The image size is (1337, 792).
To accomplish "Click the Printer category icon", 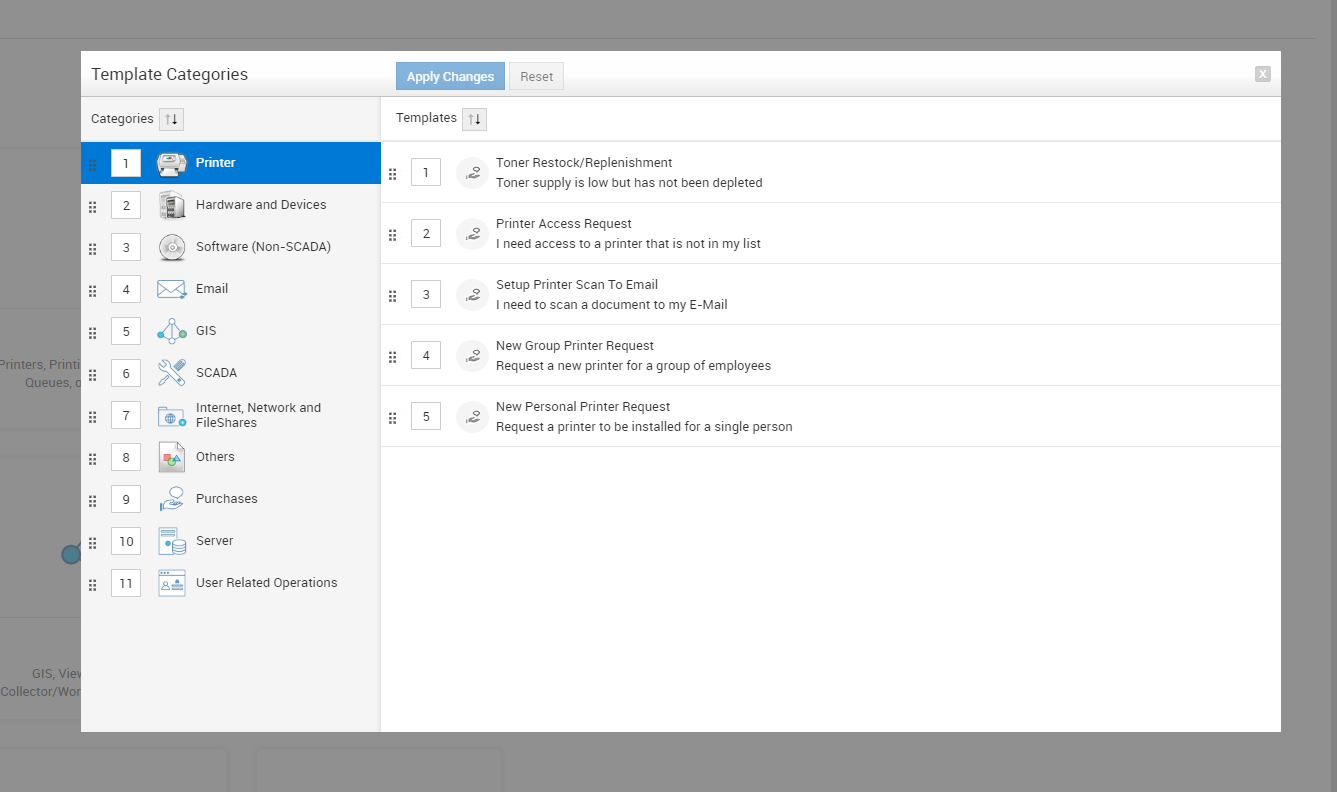I will coord(172,163).
